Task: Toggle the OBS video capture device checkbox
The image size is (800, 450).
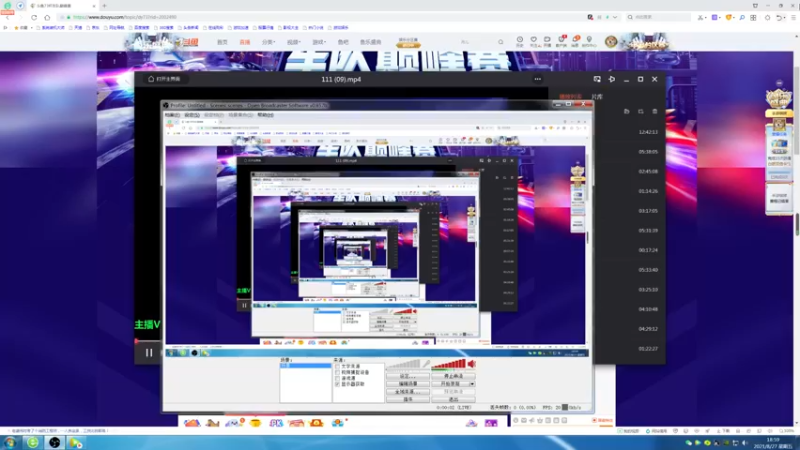Action: click(337, 372)
